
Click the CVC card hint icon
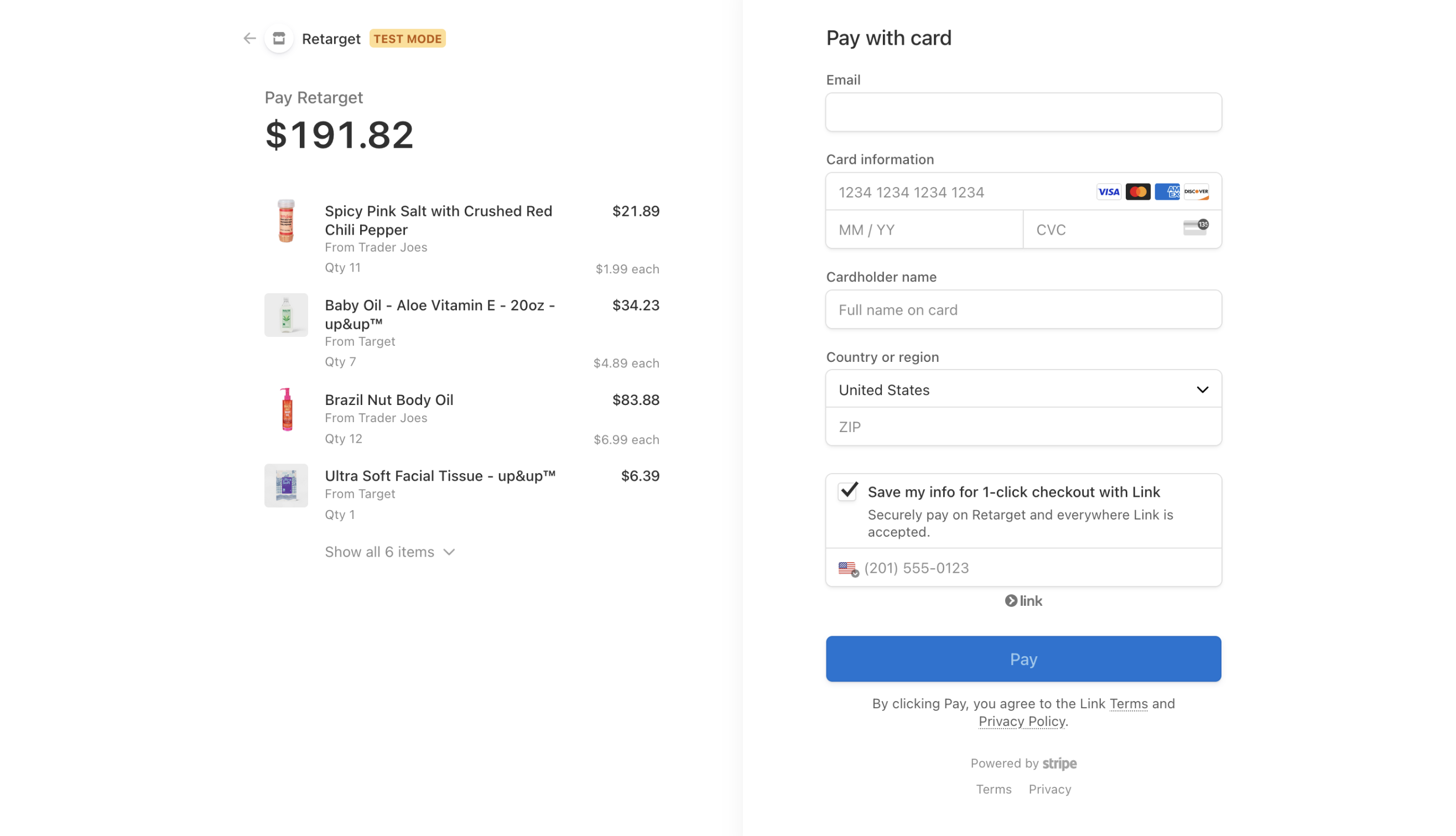(1195, 228)
